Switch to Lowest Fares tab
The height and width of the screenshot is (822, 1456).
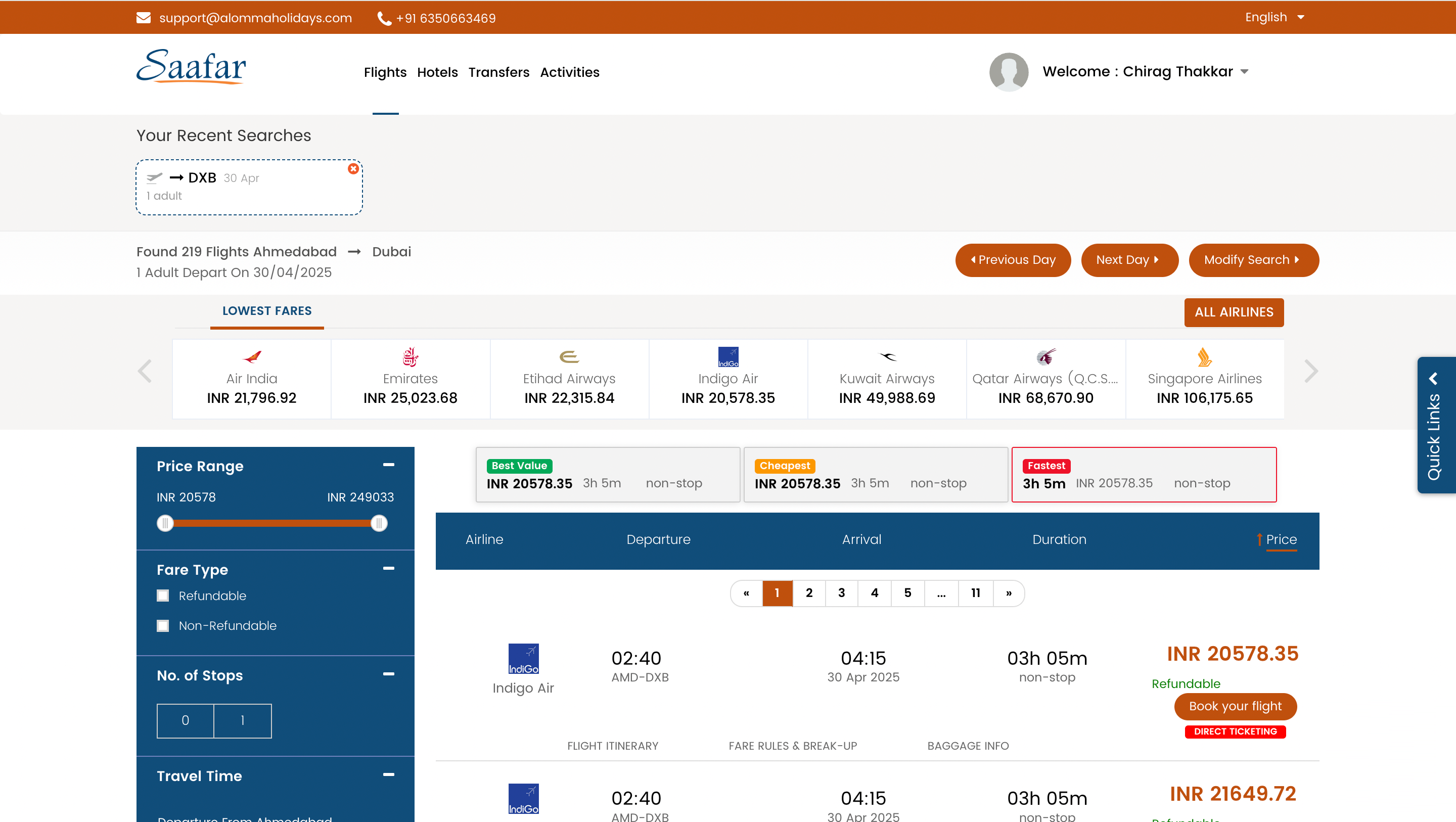267,311
